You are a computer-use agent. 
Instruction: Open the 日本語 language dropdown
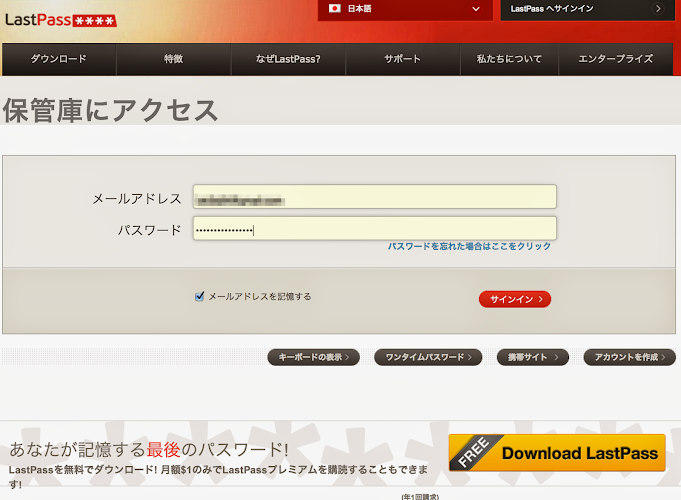point(405,10)
